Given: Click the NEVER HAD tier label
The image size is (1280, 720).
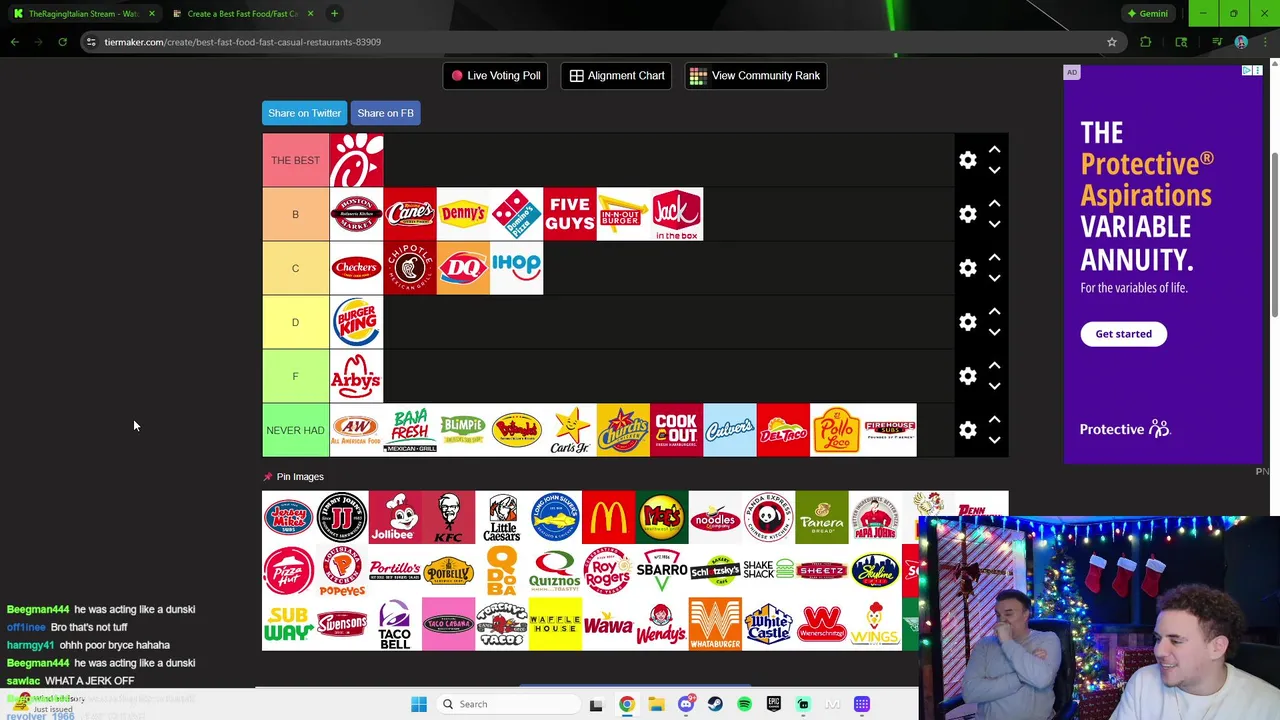Looking at the screenshot, I should [295, 430].
